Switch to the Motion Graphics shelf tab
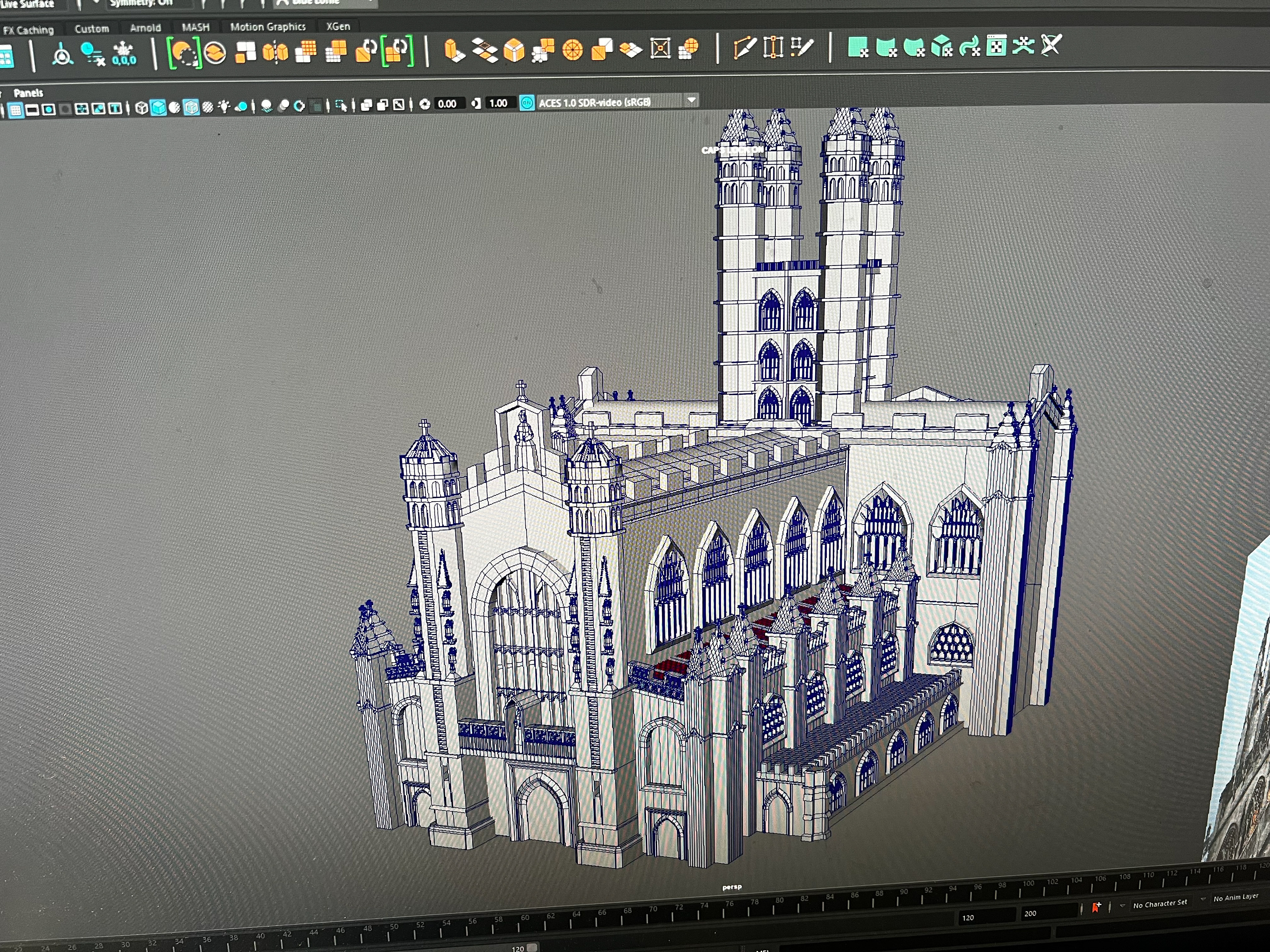The width and height of the screenshot is (1270, 952). coord(268,26)
